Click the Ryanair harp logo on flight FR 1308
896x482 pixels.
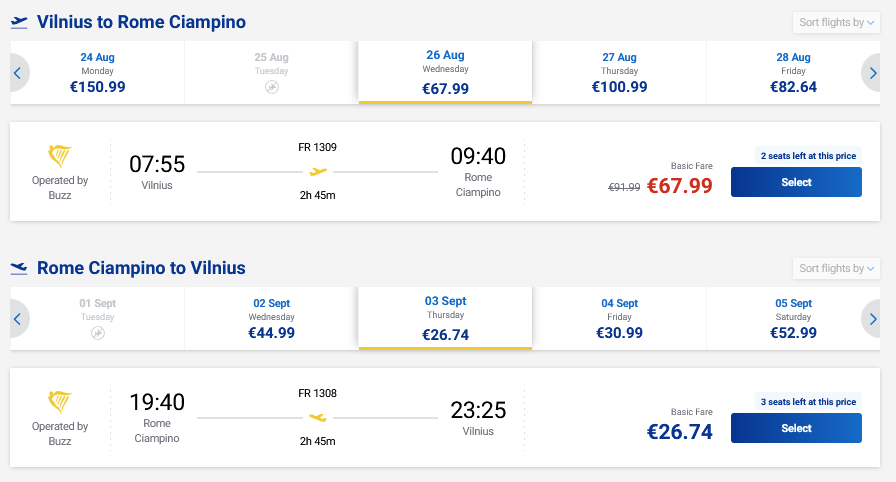pyautogui.click(x=59, y=402)
